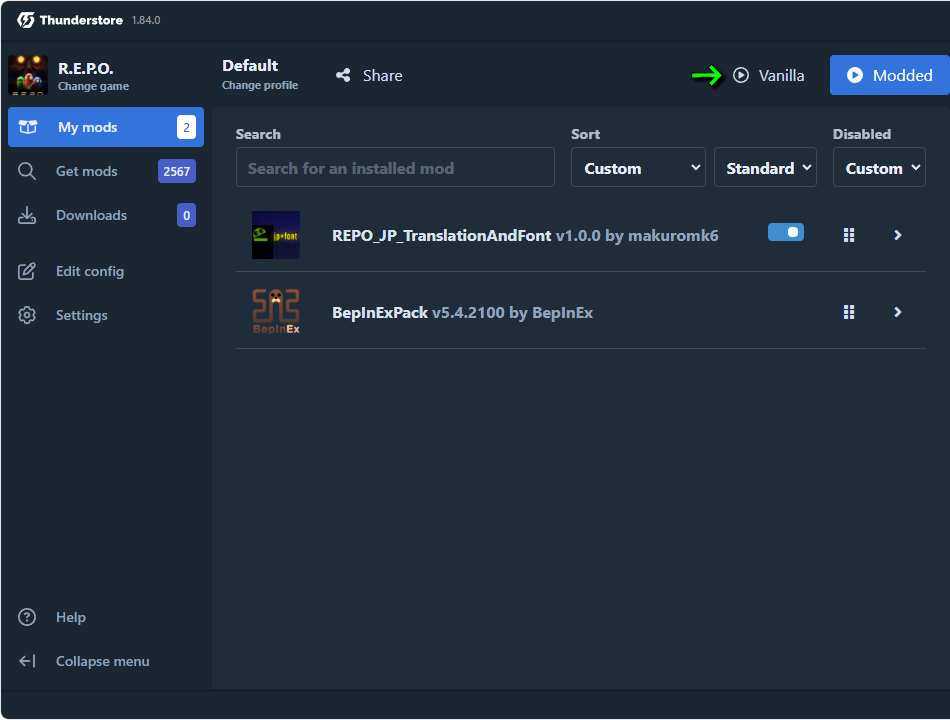The image size is (950, 720).
Task: Click the Downloads count badge 0
Action: click(x=187, y=215)
